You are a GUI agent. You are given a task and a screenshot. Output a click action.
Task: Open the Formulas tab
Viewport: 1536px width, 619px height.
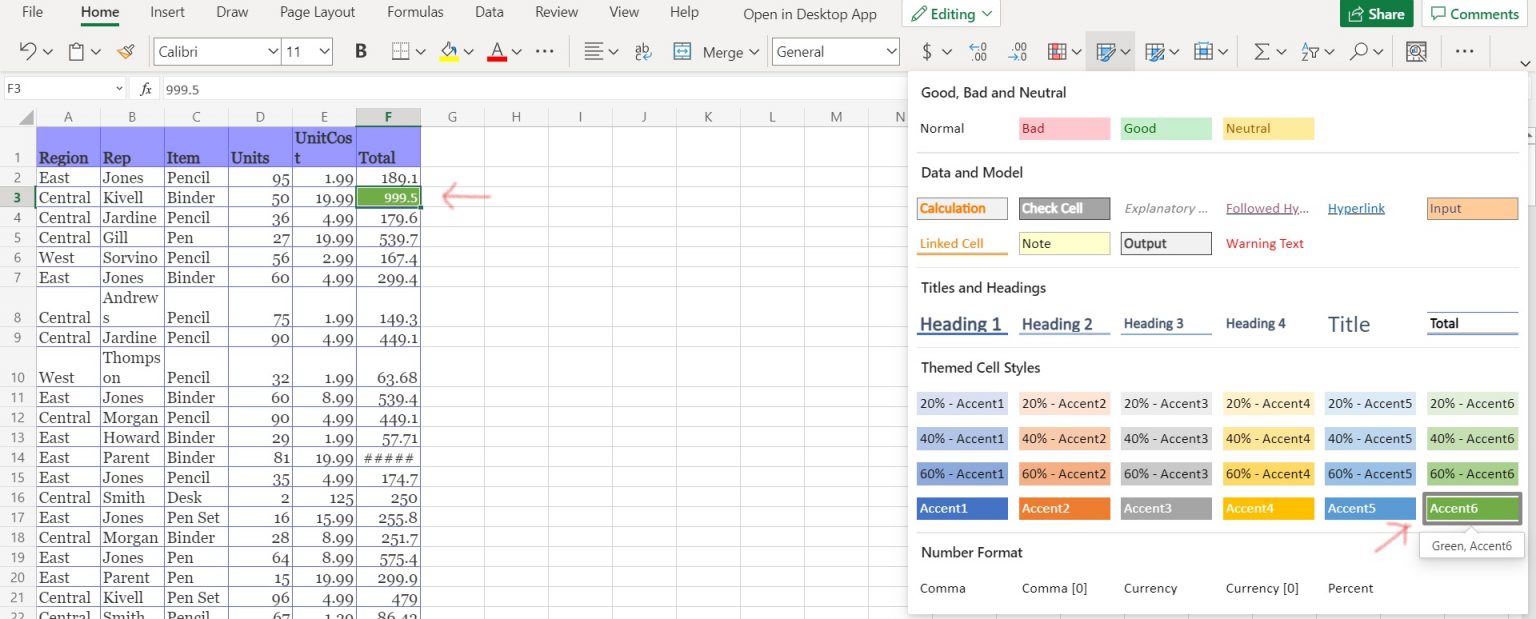pos(415,13)
